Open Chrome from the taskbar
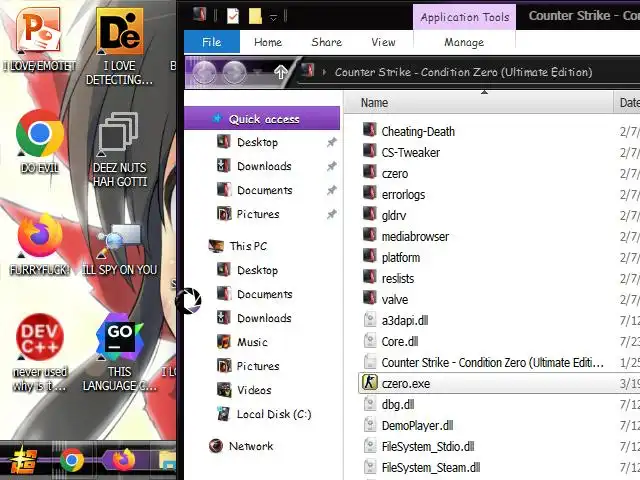The height and width of the screenshot is (480, 640). tap(72, 460)
